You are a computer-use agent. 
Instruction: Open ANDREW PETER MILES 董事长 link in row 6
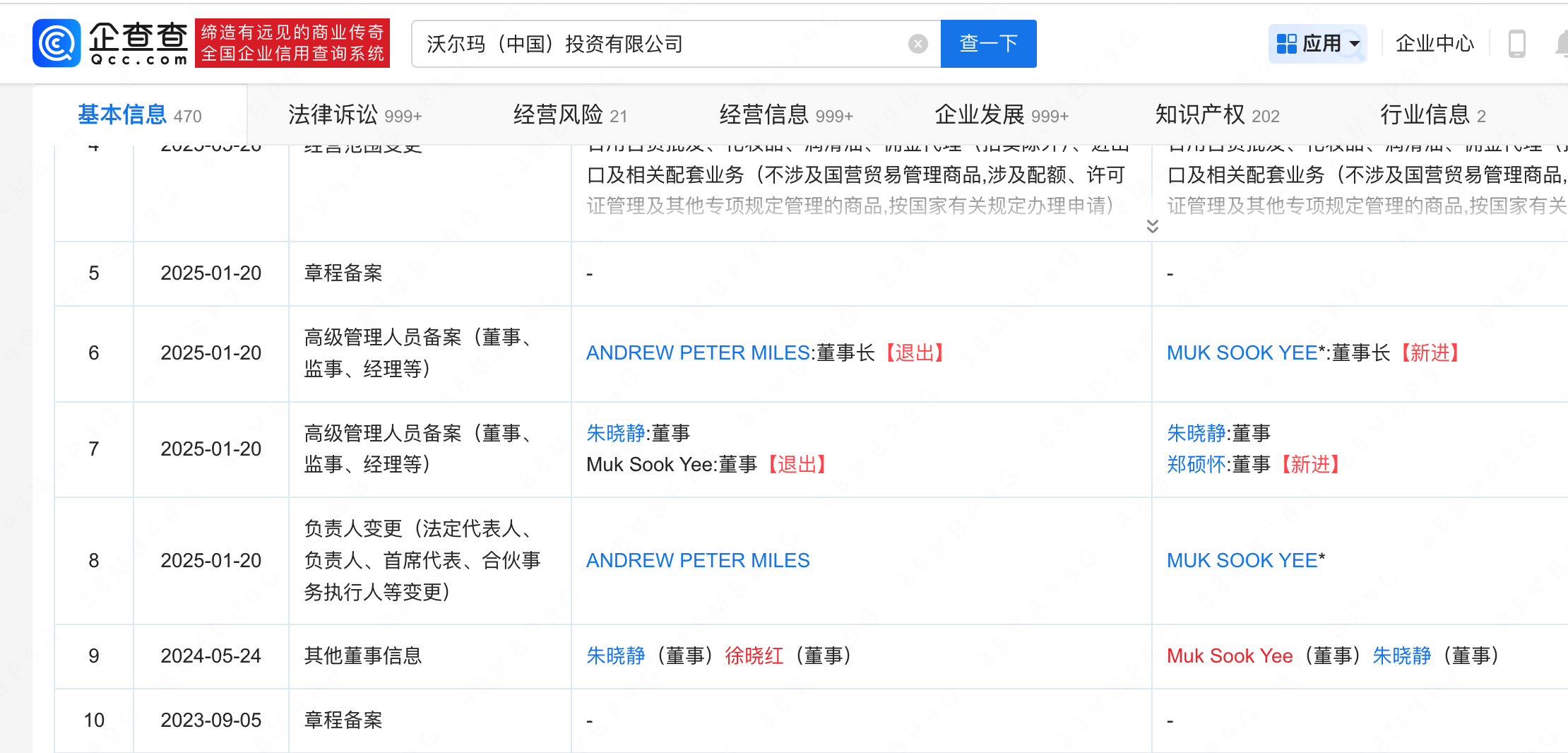pyautogui.click(x=698, y=352)
